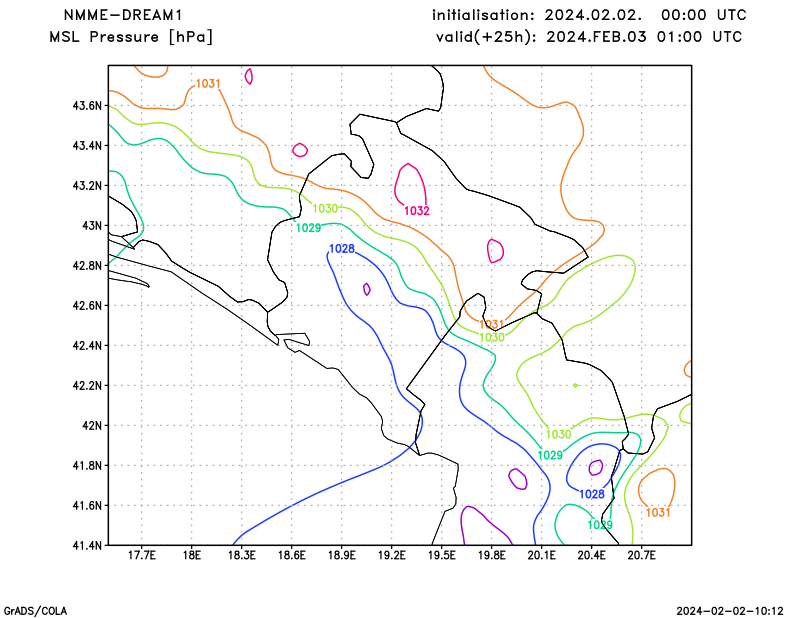800x618 pixels.
Task: Click the 41.8N latitude axis label
Action: tap(87, 465)
